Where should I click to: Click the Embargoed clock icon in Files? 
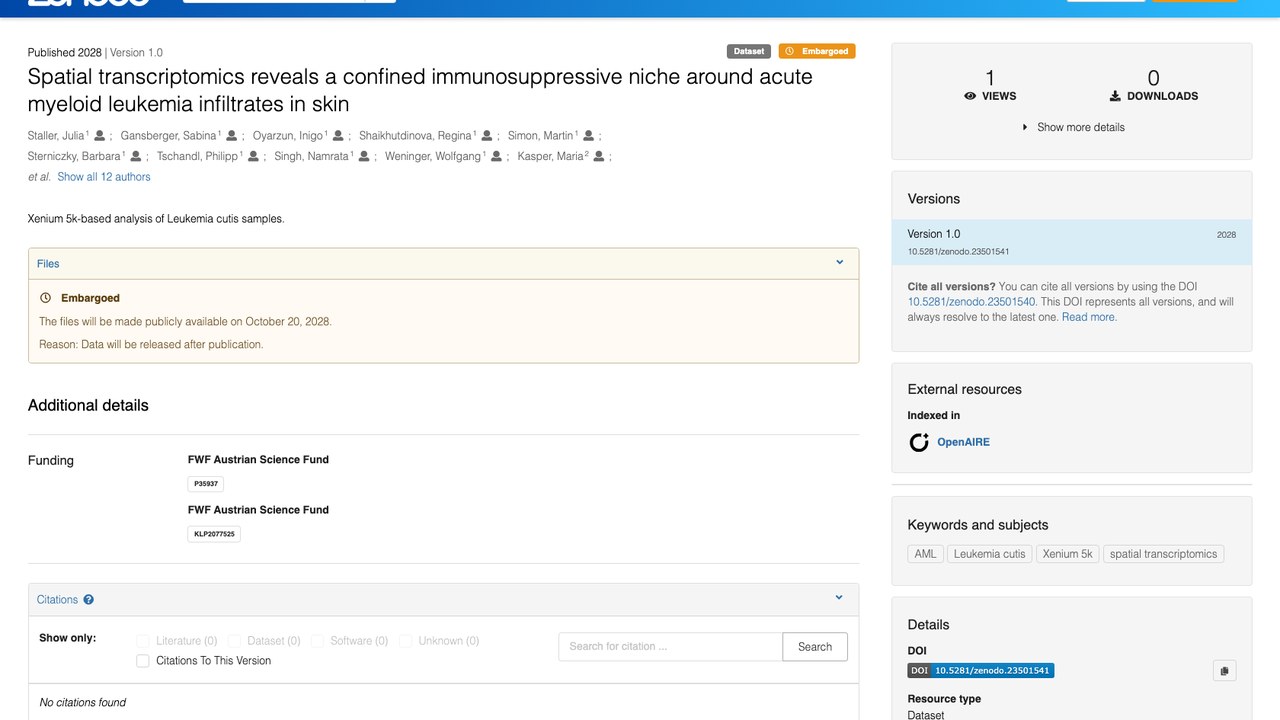point(45,298)
